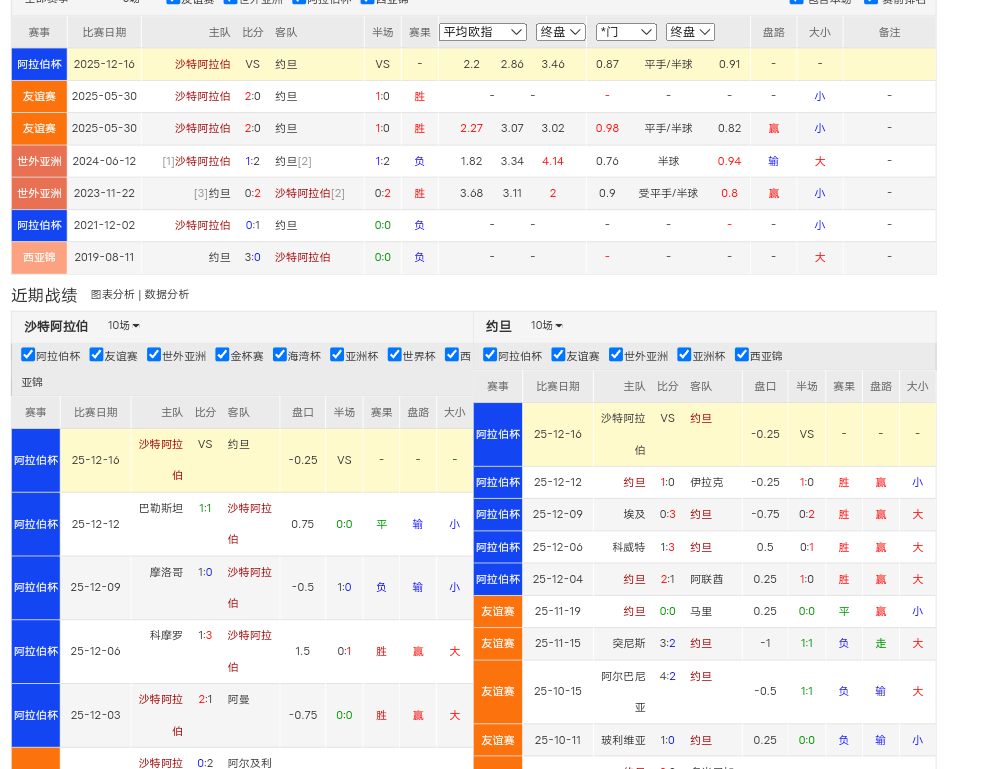Uncheck 金杯赛 filter checkbox

[x=222, y=355]
